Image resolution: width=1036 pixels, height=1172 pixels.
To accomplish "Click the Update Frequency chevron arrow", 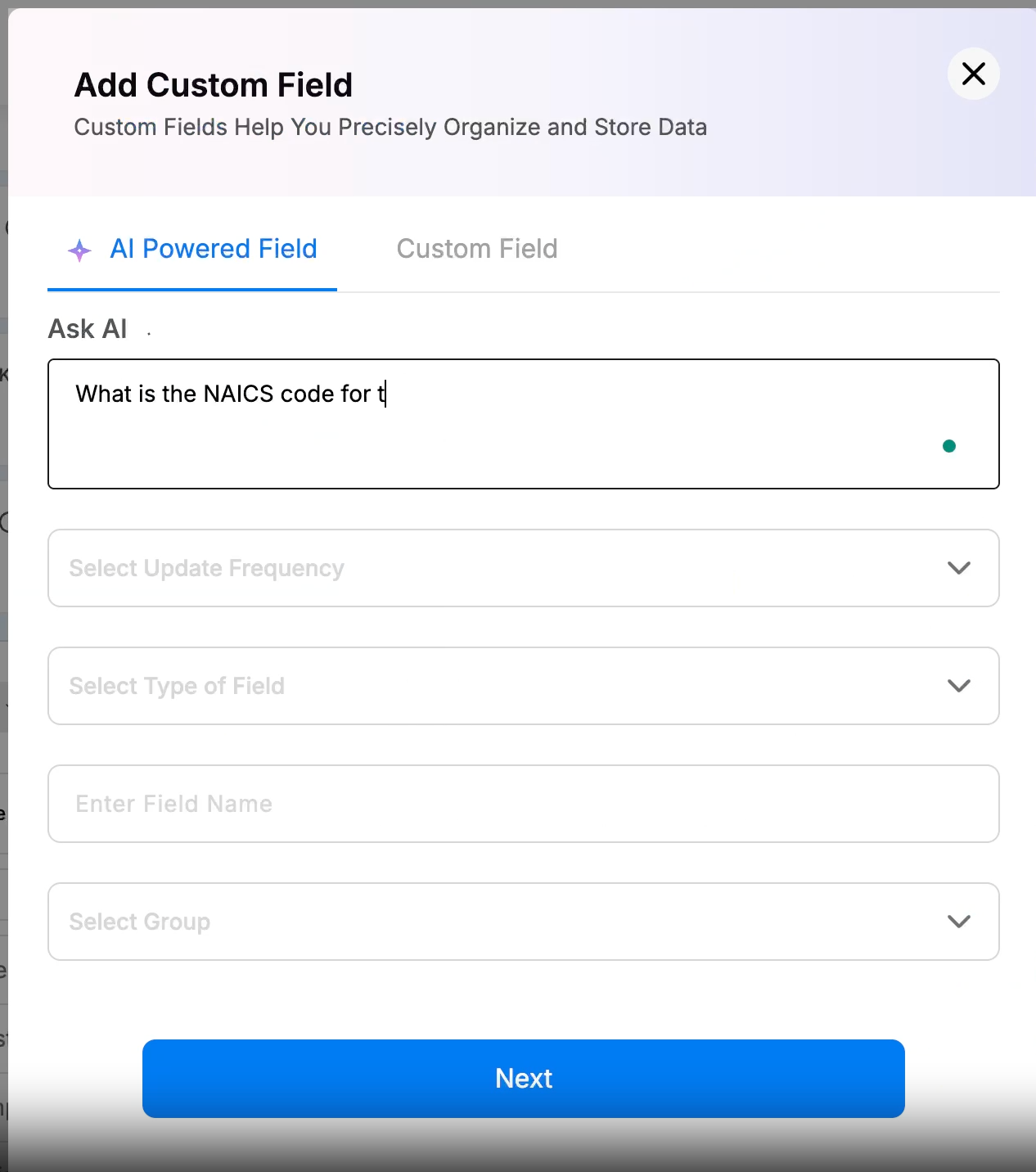I will click(x=958, y=568).
